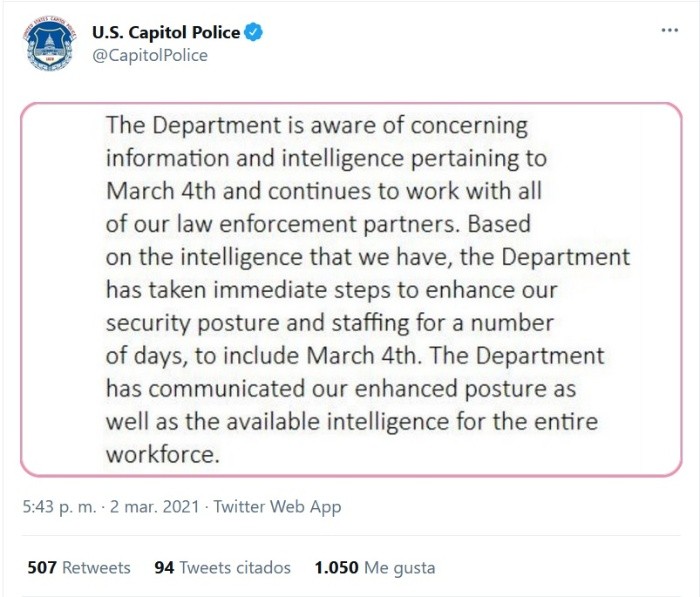Open the "Twitter Web App" source link
The height and width of the screenshot is (597, 700).
[x=277, y=507]
